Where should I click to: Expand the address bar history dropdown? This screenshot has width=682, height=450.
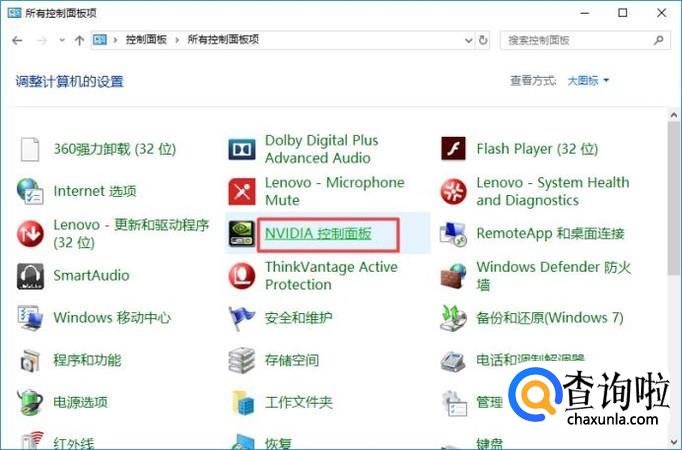coord(468,40)
